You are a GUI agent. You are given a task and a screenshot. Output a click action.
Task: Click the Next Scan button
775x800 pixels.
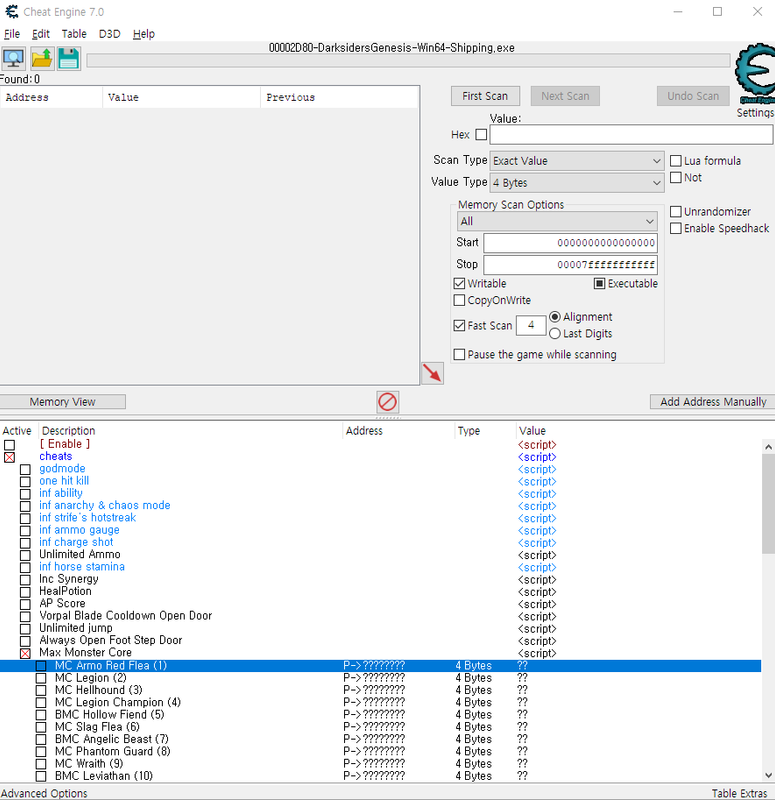tap(565, 96)
